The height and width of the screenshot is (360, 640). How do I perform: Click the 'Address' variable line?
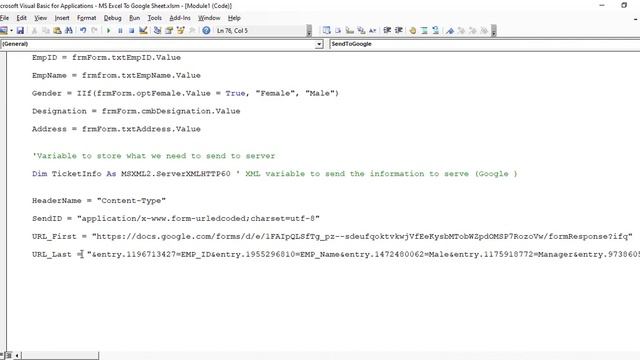(116, 129)
